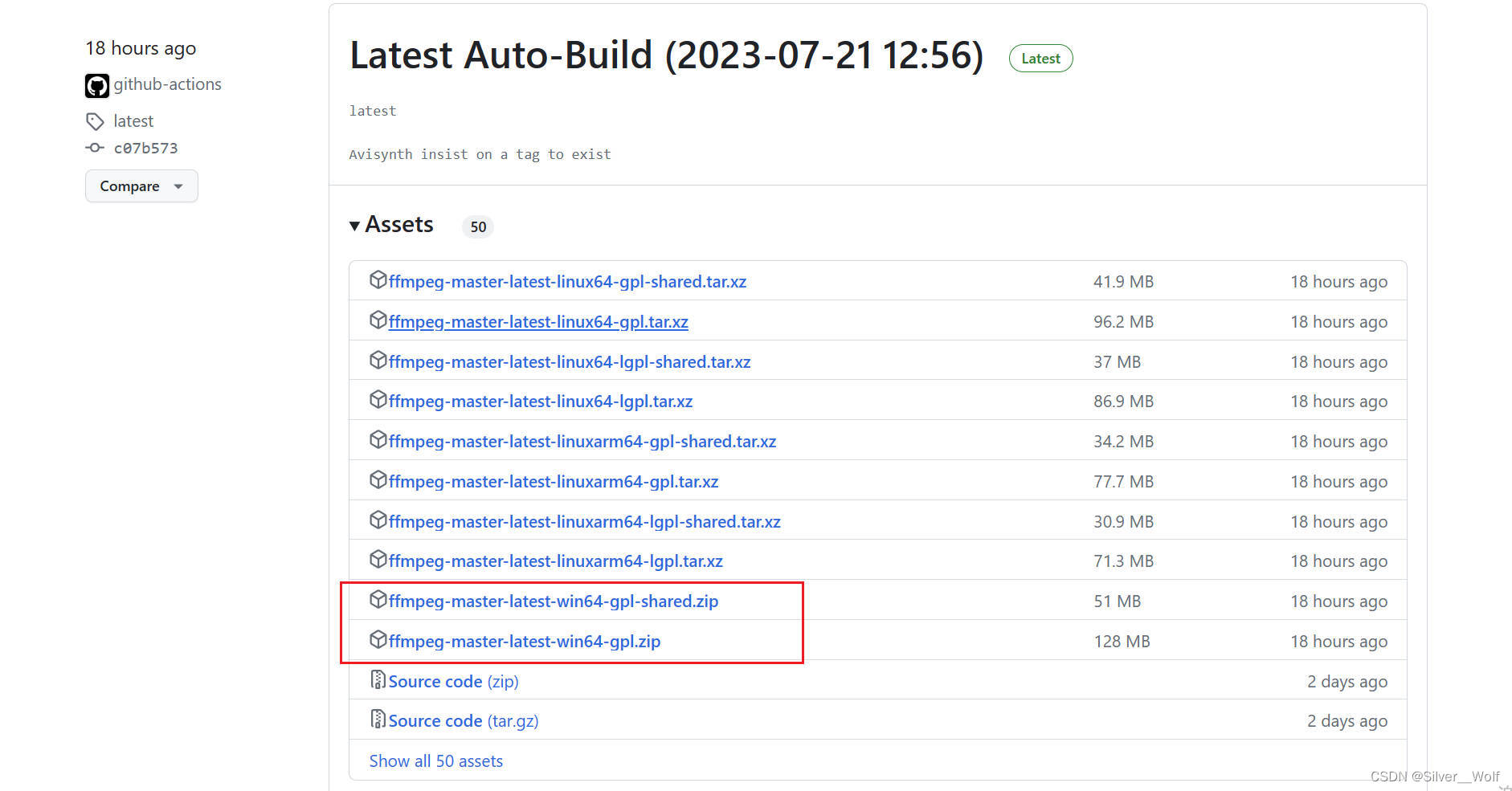Download ffmpeg-master-latest-linux64-gpl.tar.xz
This screenshot has width=1512, height=791.
tap(538, 322)
